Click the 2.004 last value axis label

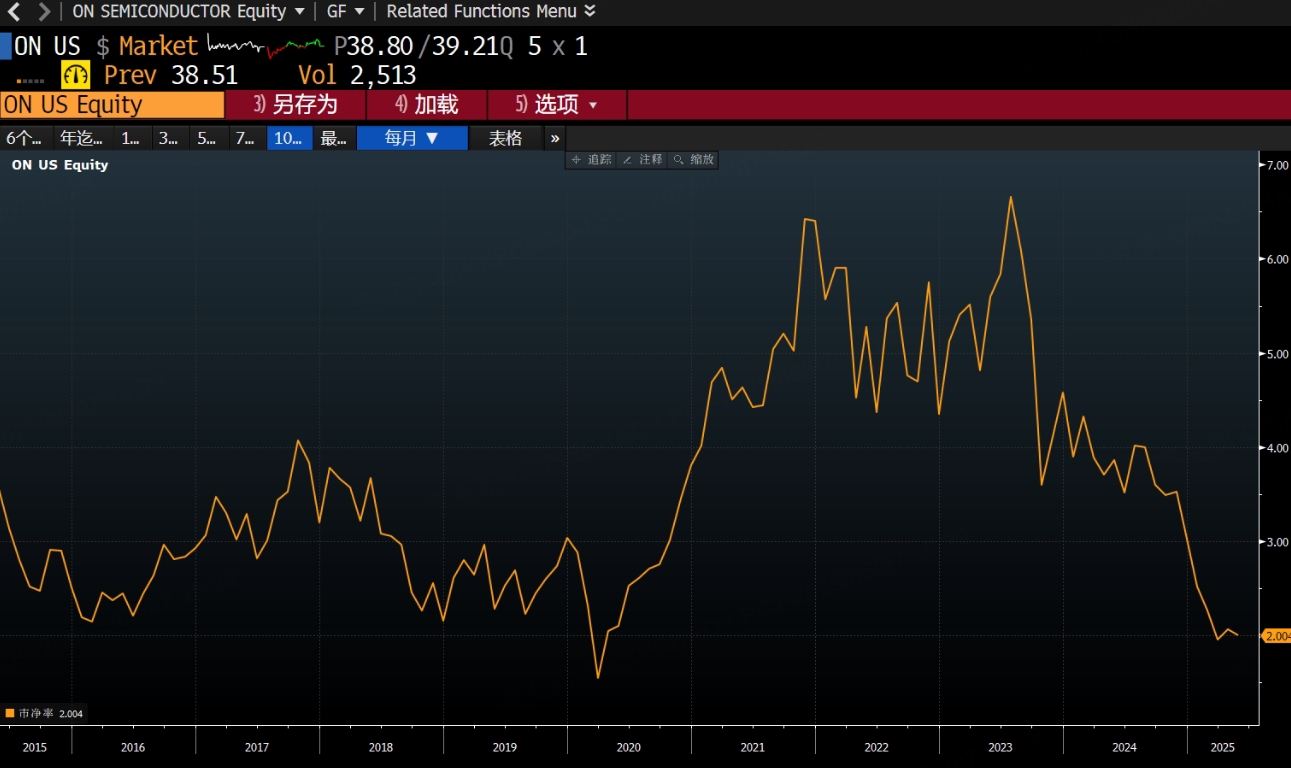1276,636
